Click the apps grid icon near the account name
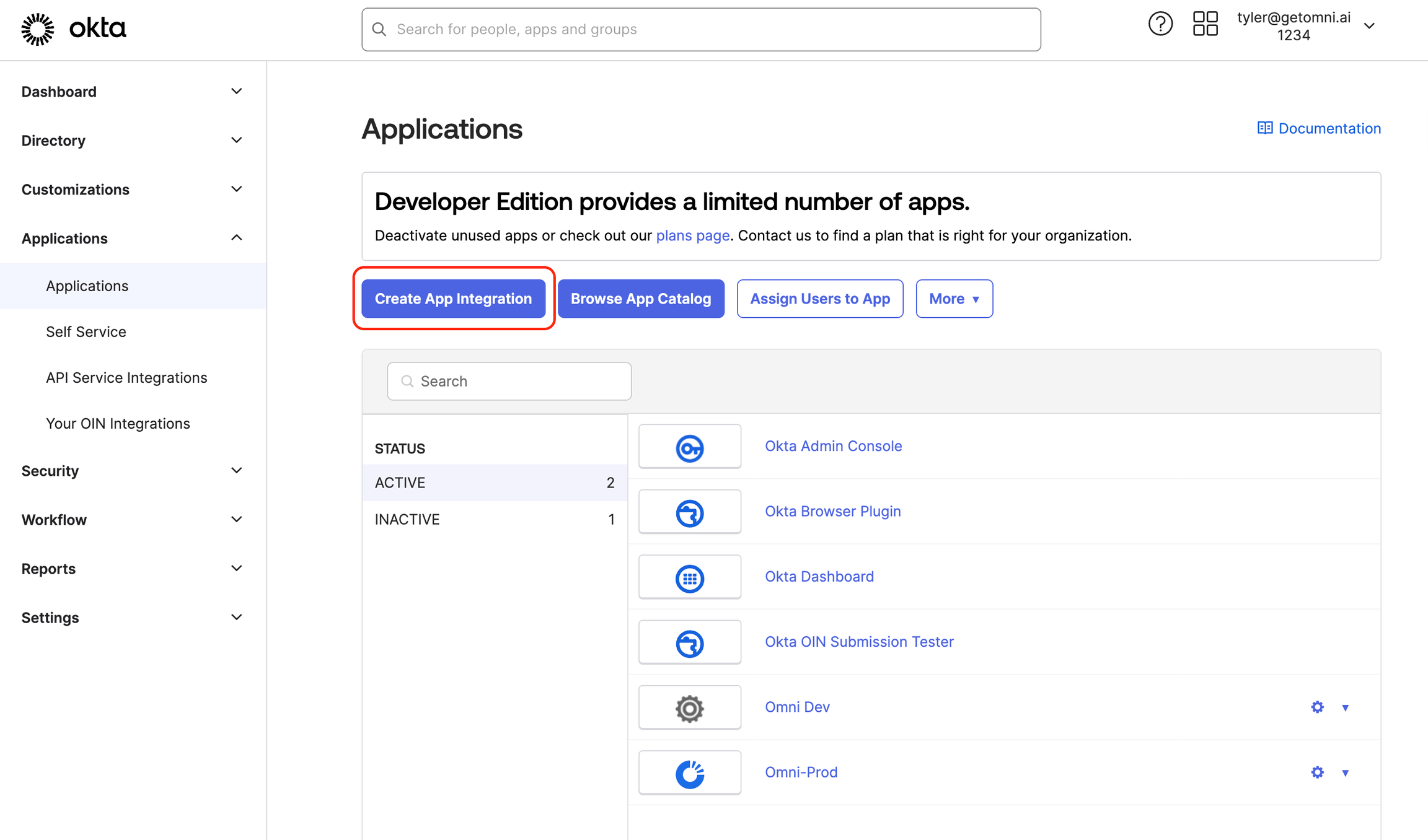The width and height of the screenshot is (1428, 840). click(x=1205, y=24)
